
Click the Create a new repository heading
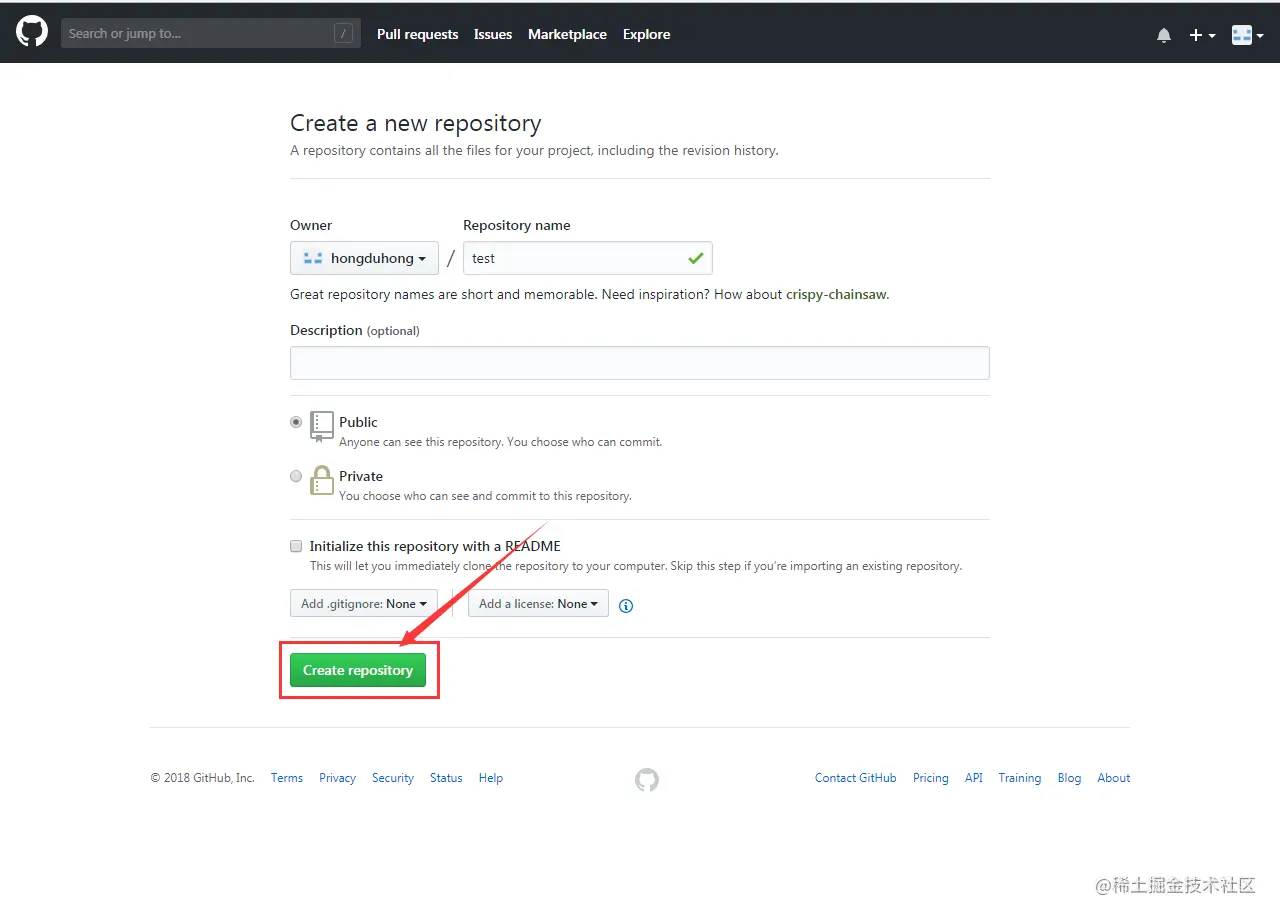pos(416,123)
